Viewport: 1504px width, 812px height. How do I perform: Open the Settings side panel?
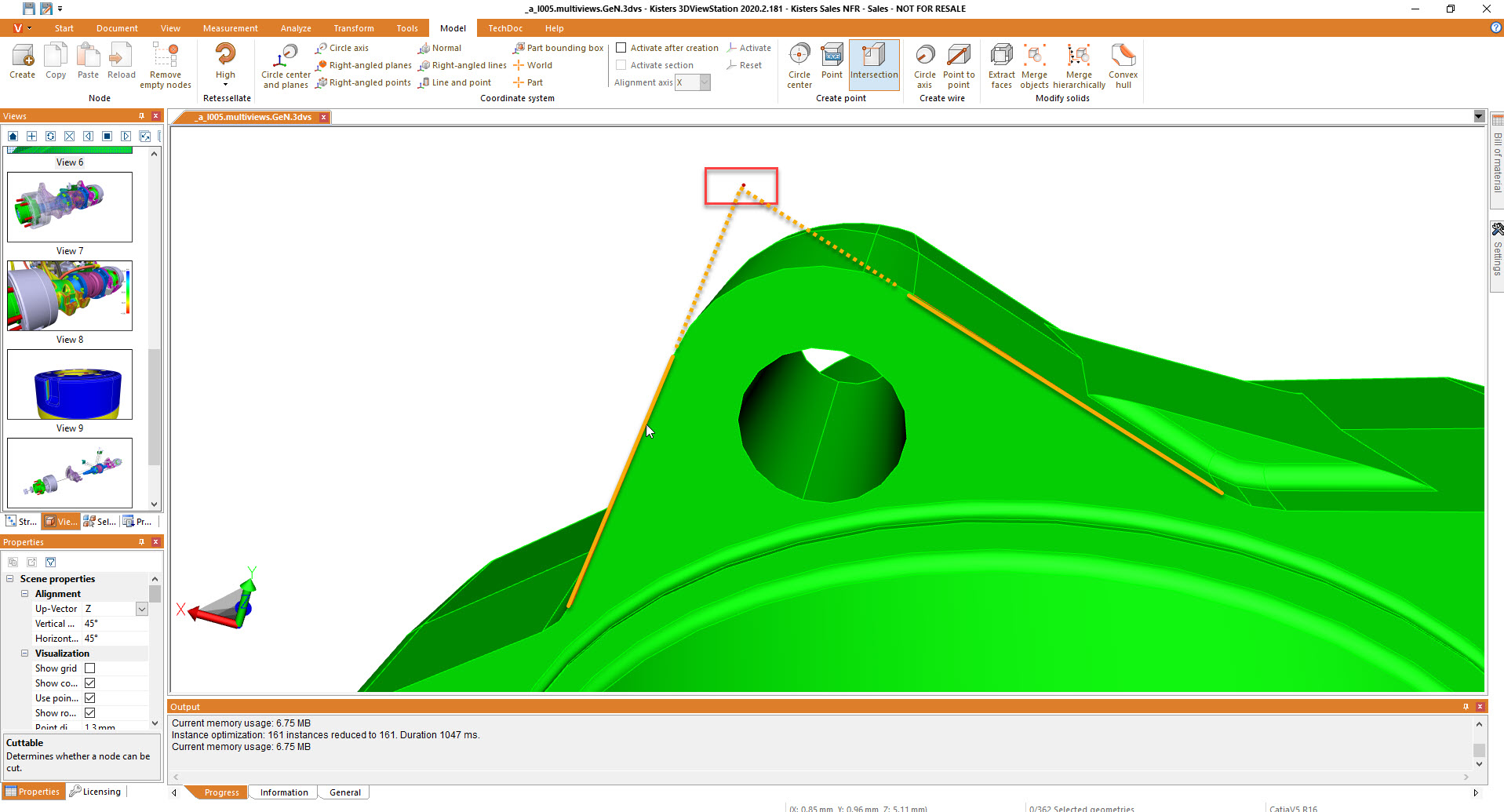pos(1497,256)
